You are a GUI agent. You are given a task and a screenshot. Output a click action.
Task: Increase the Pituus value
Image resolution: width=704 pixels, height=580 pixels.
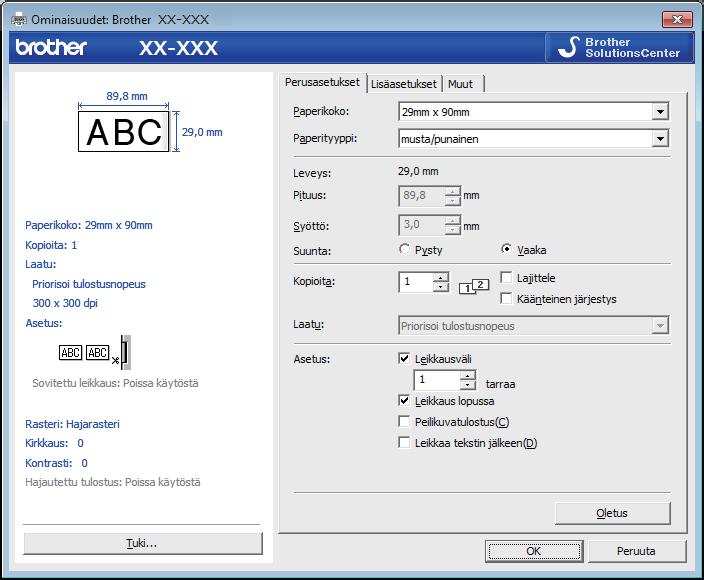453,191
